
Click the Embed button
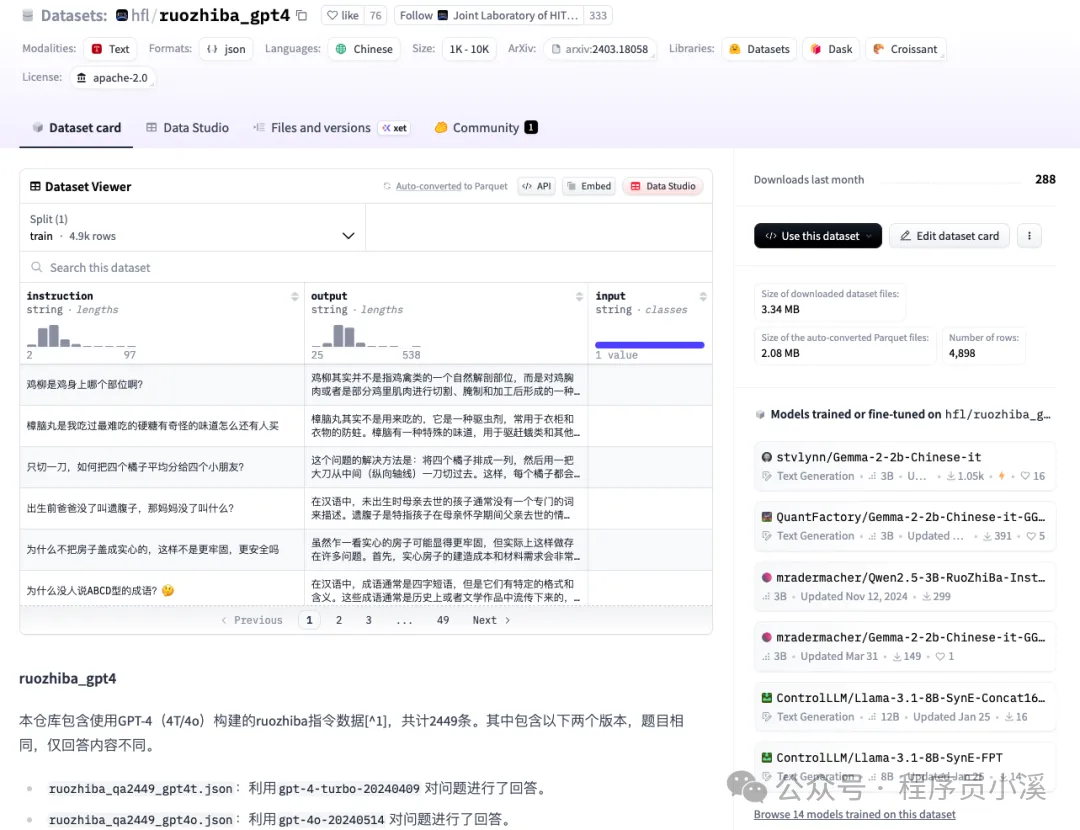(x=589, y=186)
